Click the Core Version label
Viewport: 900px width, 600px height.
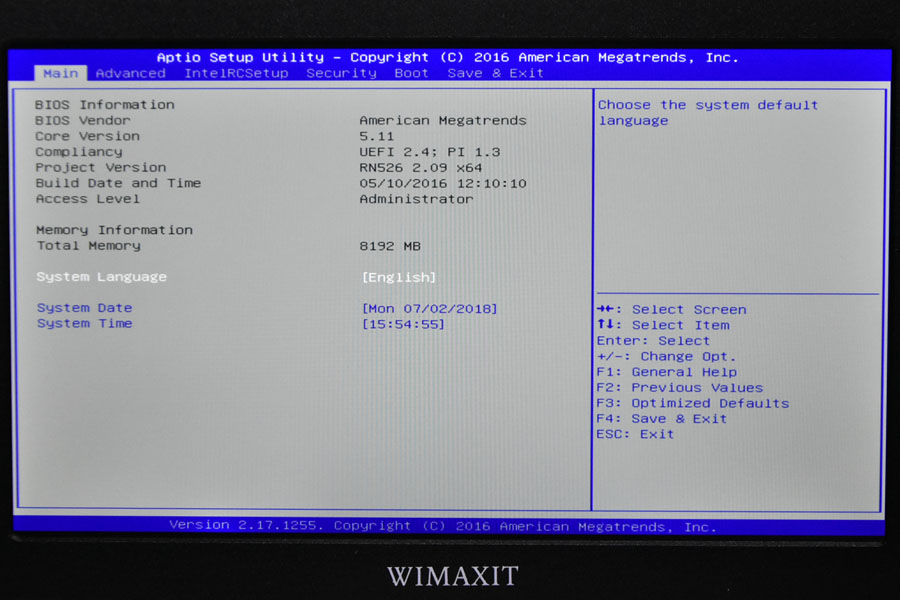tap(87, 136)
